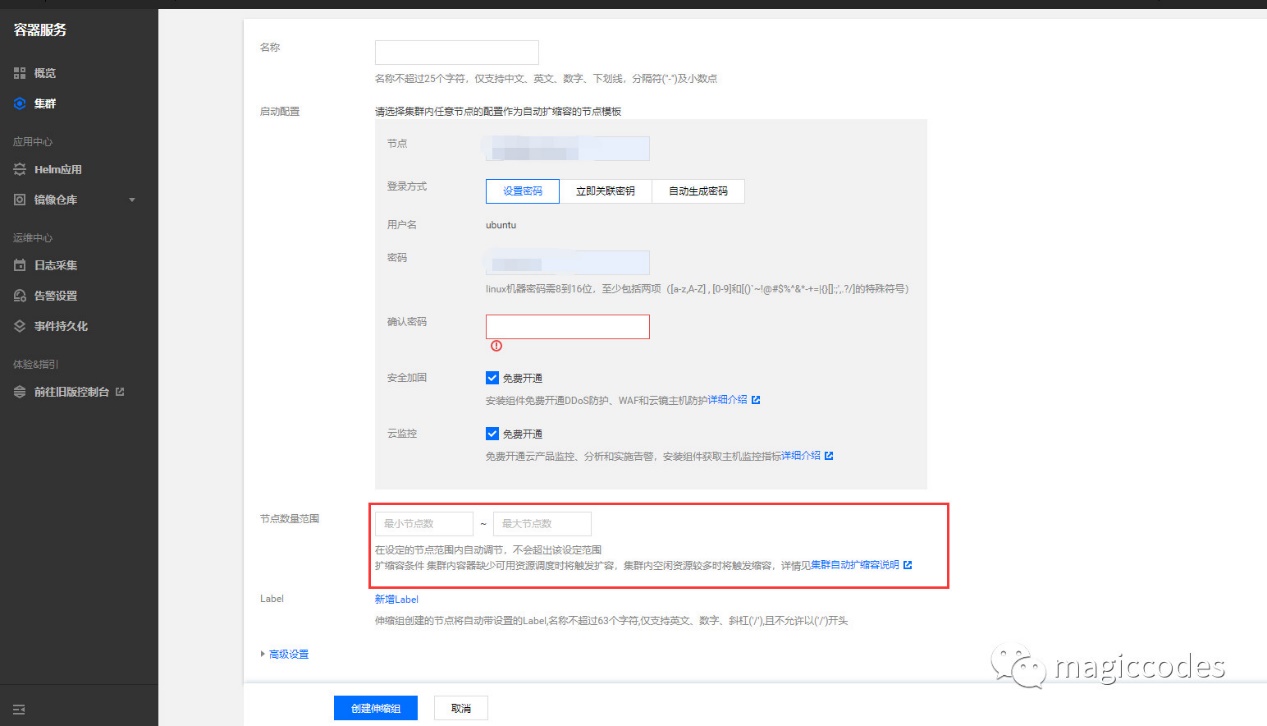Open the Helm应用 icon
This screenshot has height=726, width=1267.
(19, 169)
